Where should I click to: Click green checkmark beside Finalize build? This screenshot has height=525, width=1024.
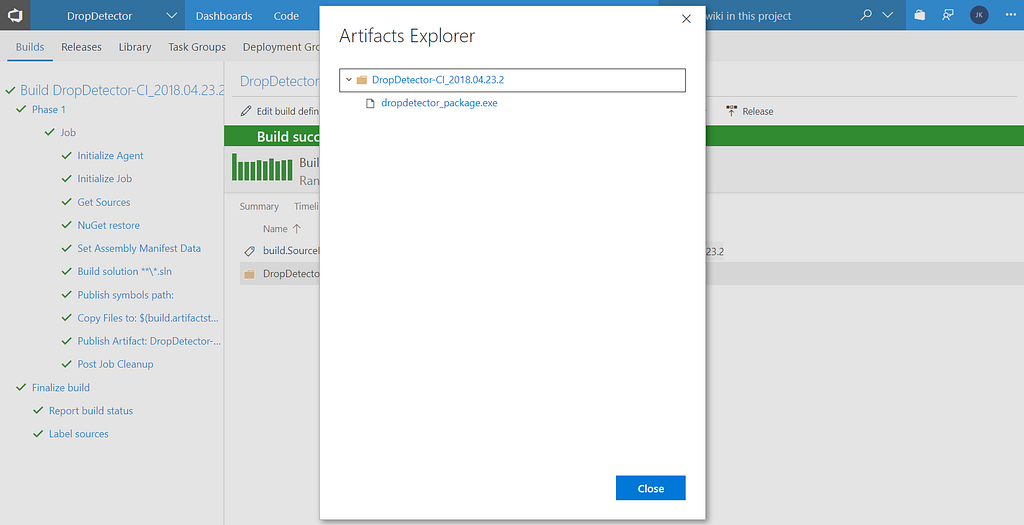pyautogui.click(x=21, y=387)
